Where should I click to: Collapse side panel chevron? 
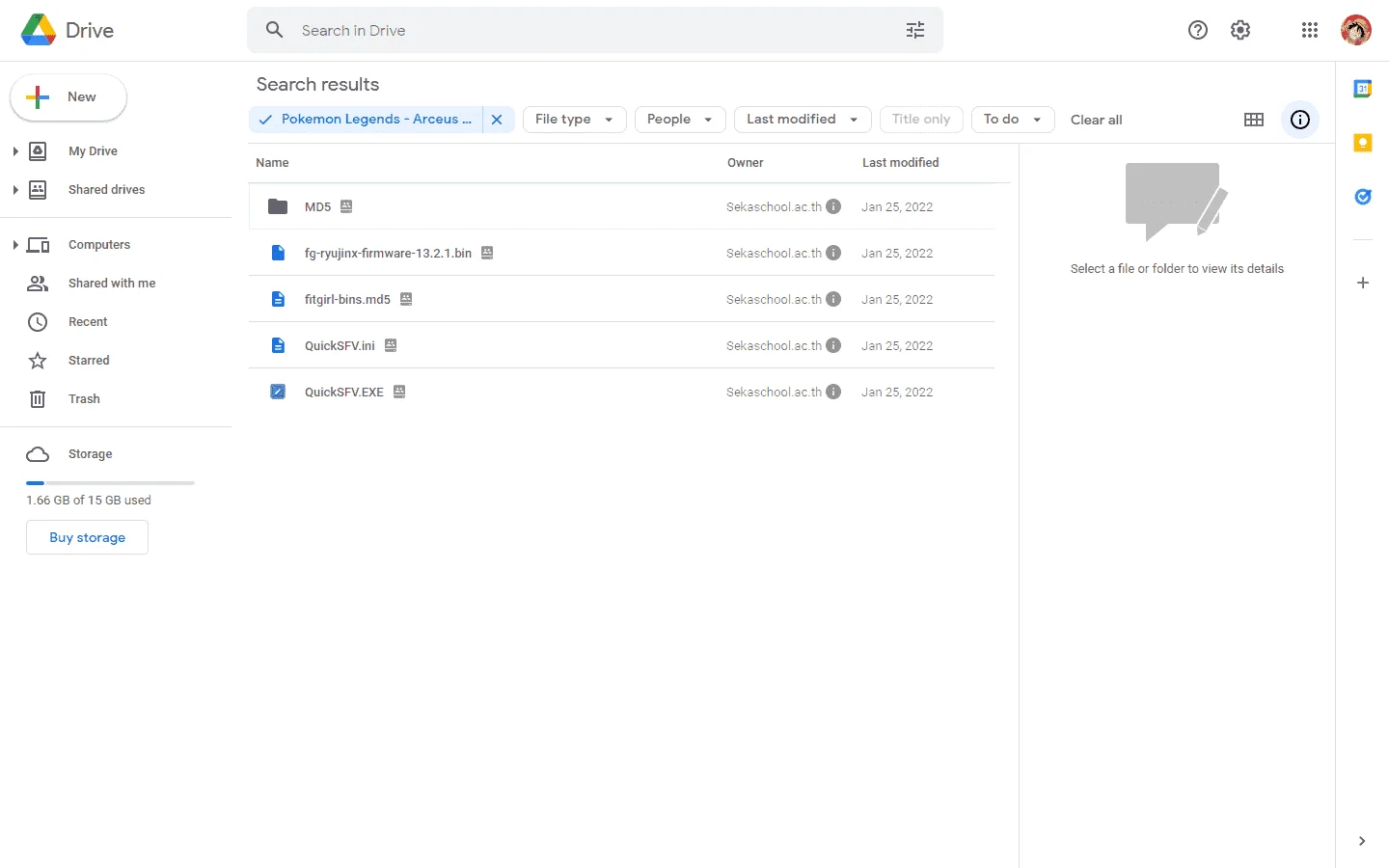point(1362,841)
